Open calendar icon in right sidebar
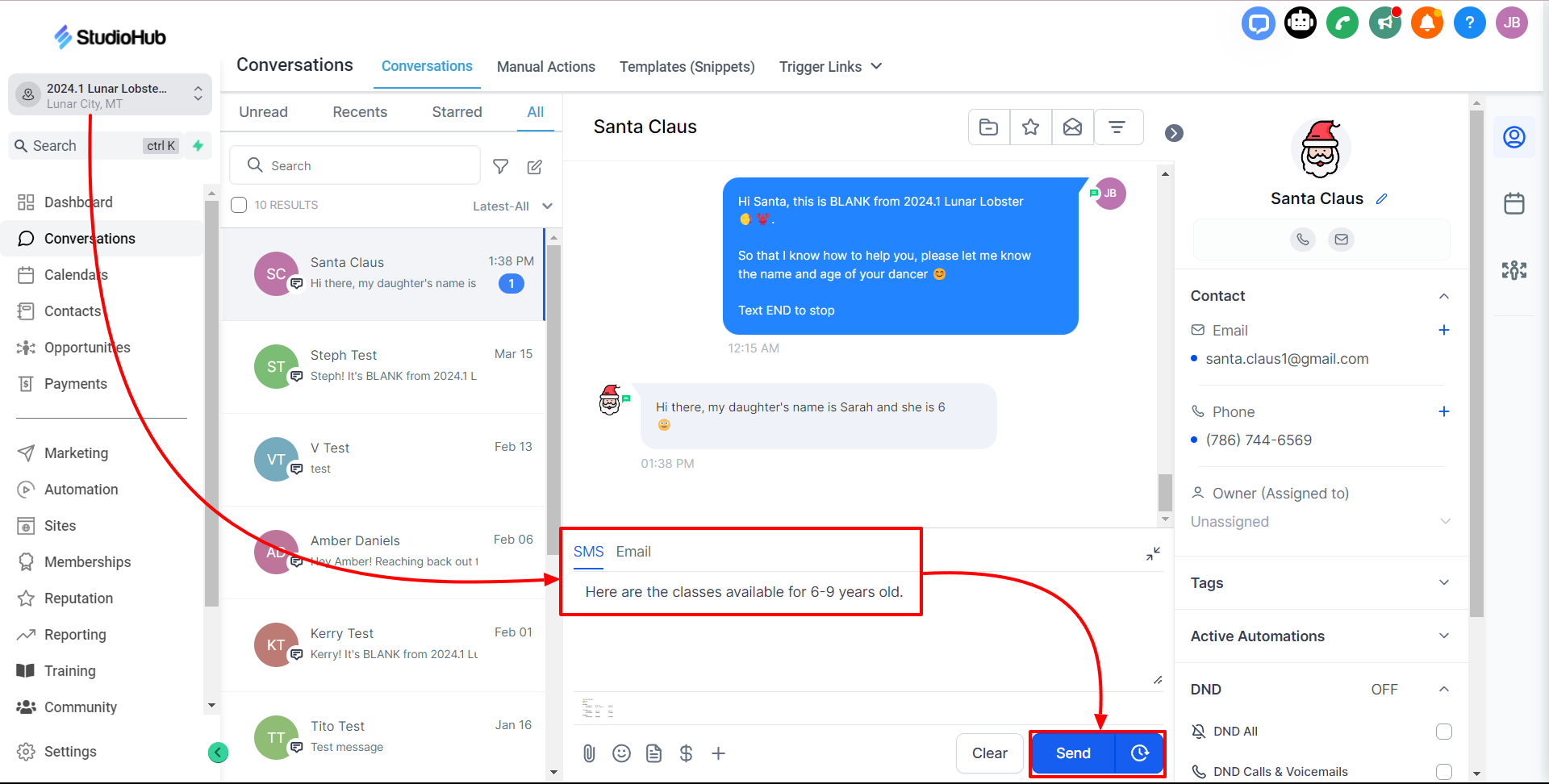This screenshot has width=1549, height=784. (1514, 203)
